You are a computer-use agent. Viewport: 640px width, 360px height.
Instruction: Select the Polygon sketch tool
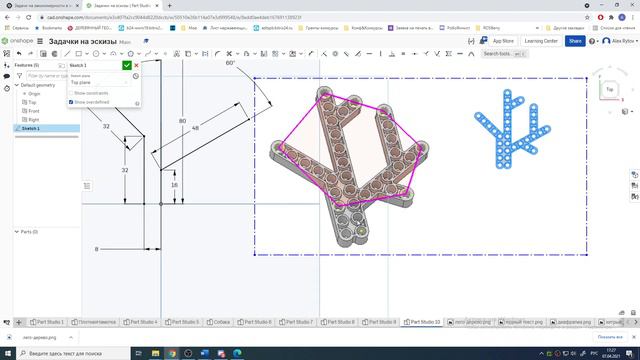coord(131,53)
